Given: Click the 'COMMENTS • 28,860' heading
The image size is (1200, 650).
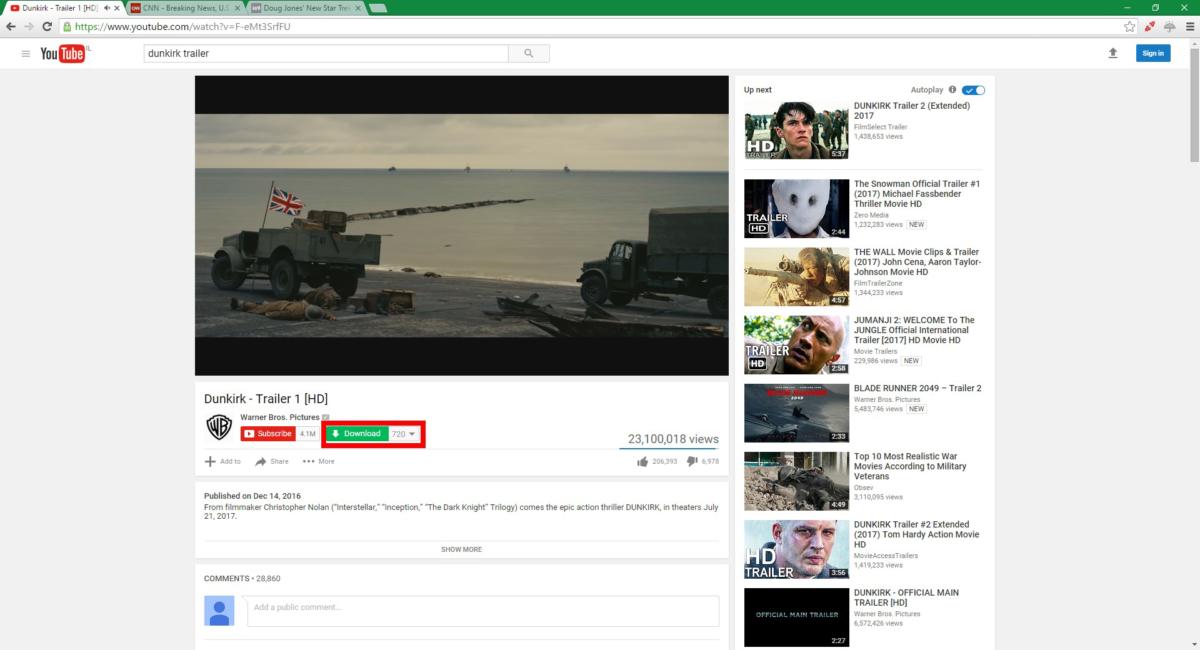Looking at the screenshot, I should 242,579.
